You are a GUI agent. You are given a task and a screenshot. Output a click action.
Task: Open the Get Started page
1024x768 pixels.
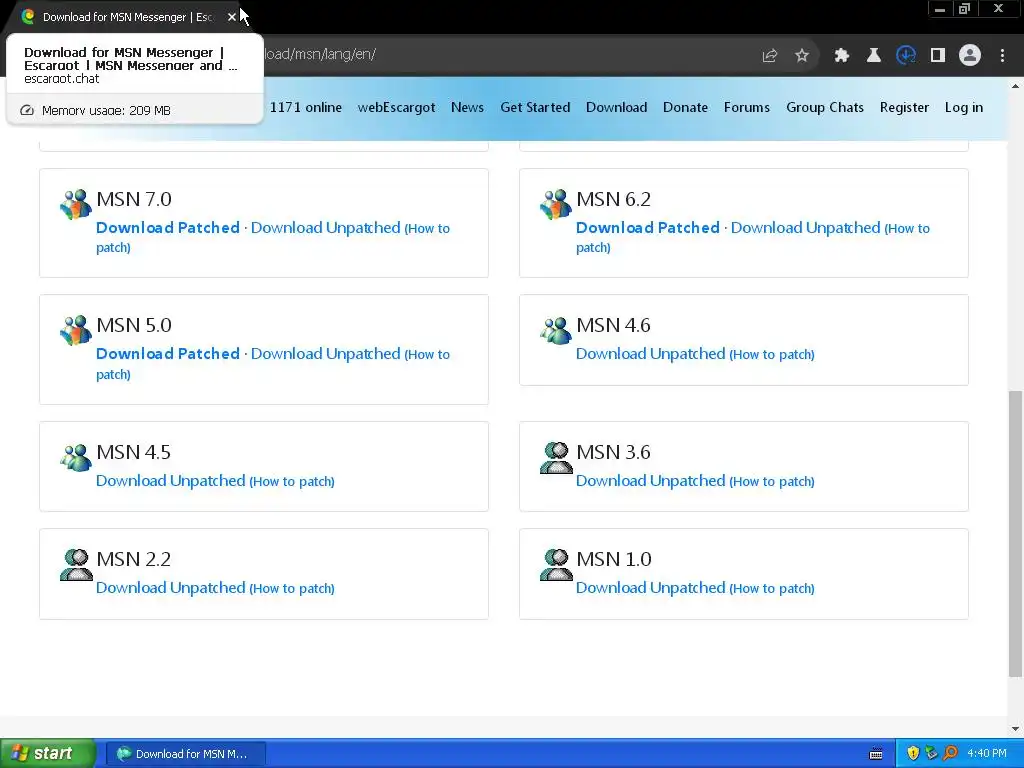coord(535,107)
